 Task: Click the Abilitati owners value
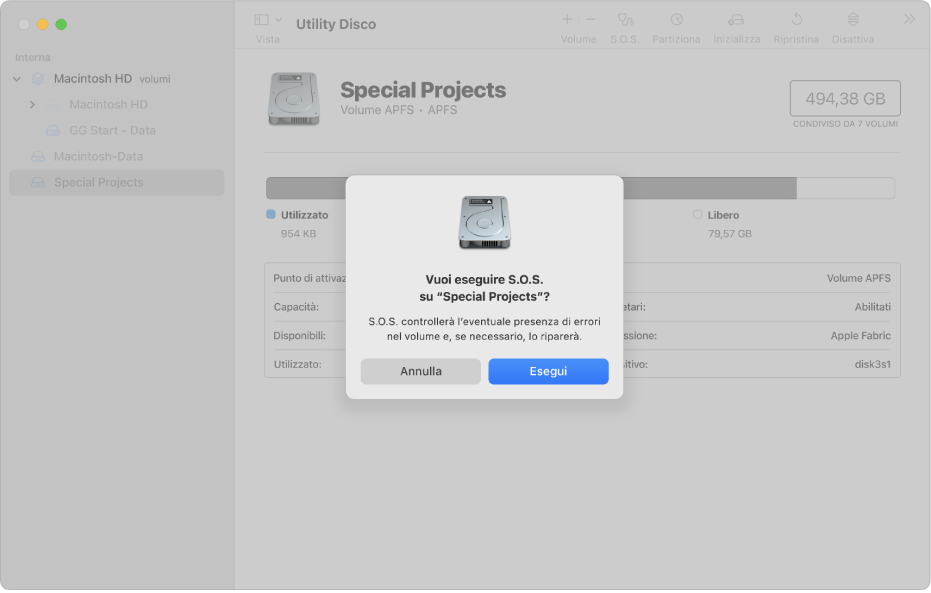872,307
